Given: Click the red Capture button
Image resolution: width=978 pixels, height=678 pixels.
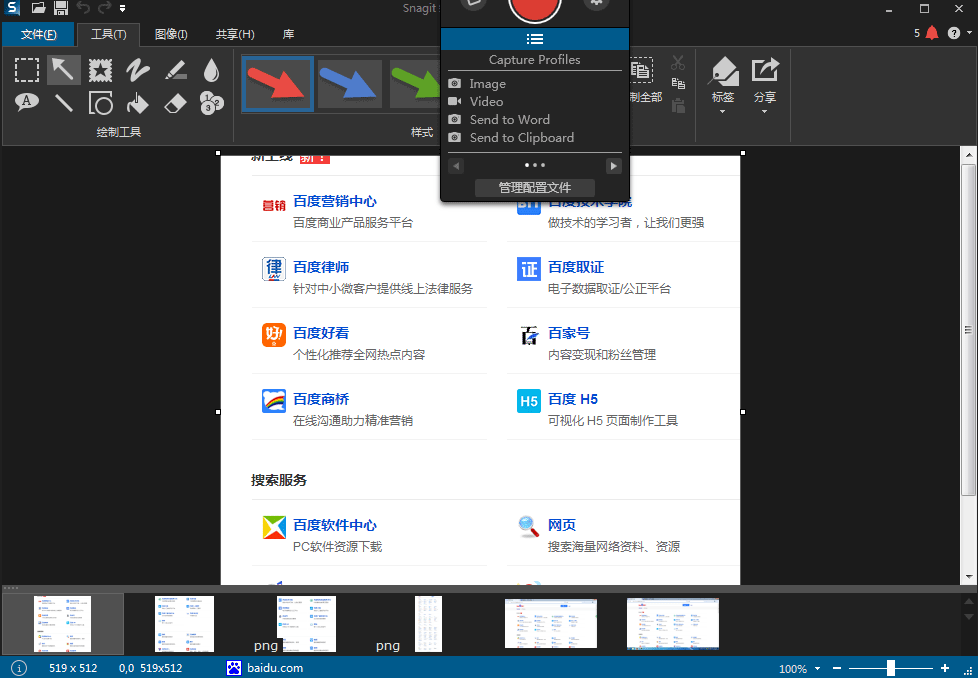Looking at the screenshot, I should click(535, 5).
